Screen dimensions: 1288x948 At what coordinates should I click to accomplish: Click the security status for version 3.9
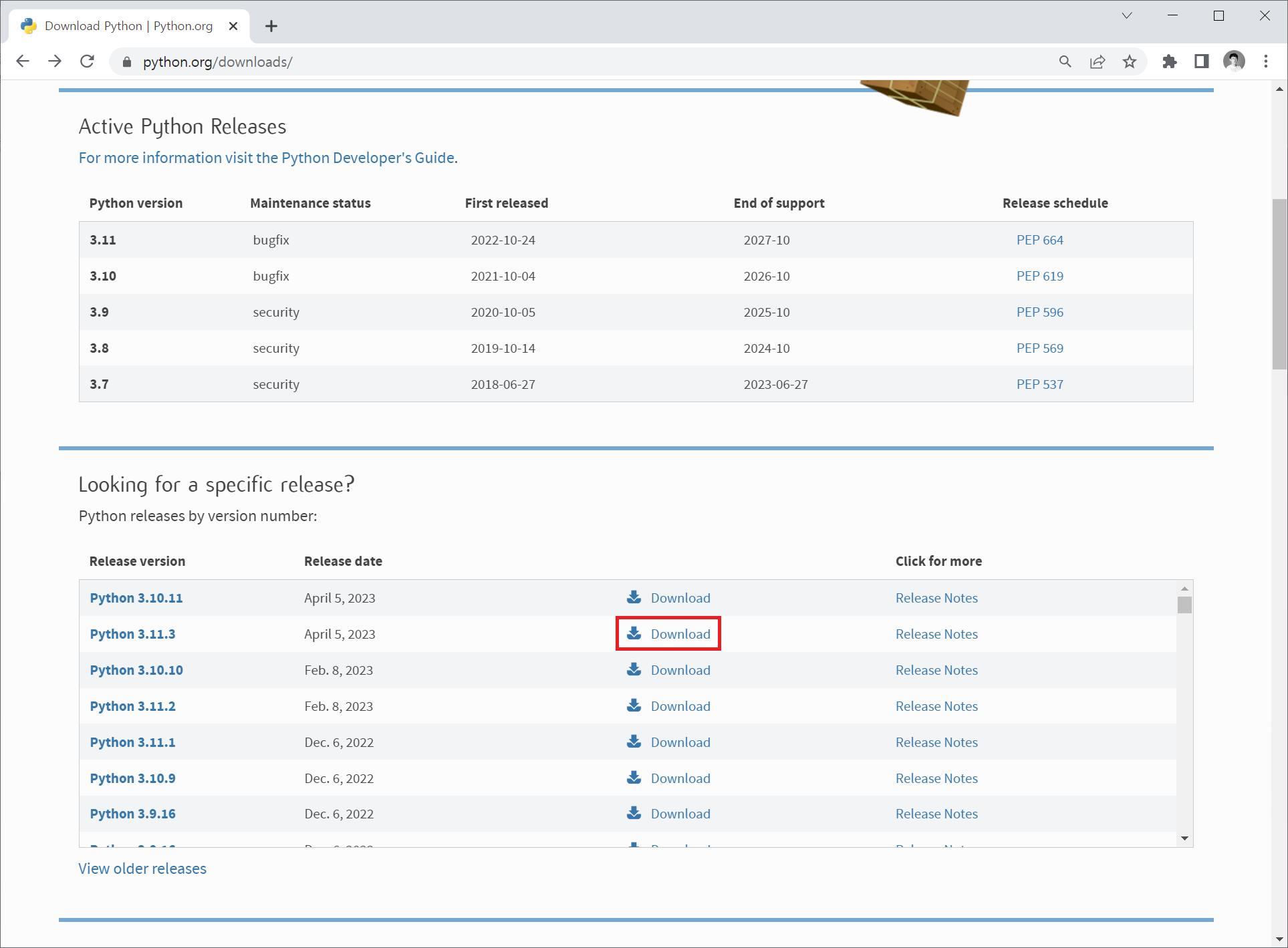click(276, 312)
